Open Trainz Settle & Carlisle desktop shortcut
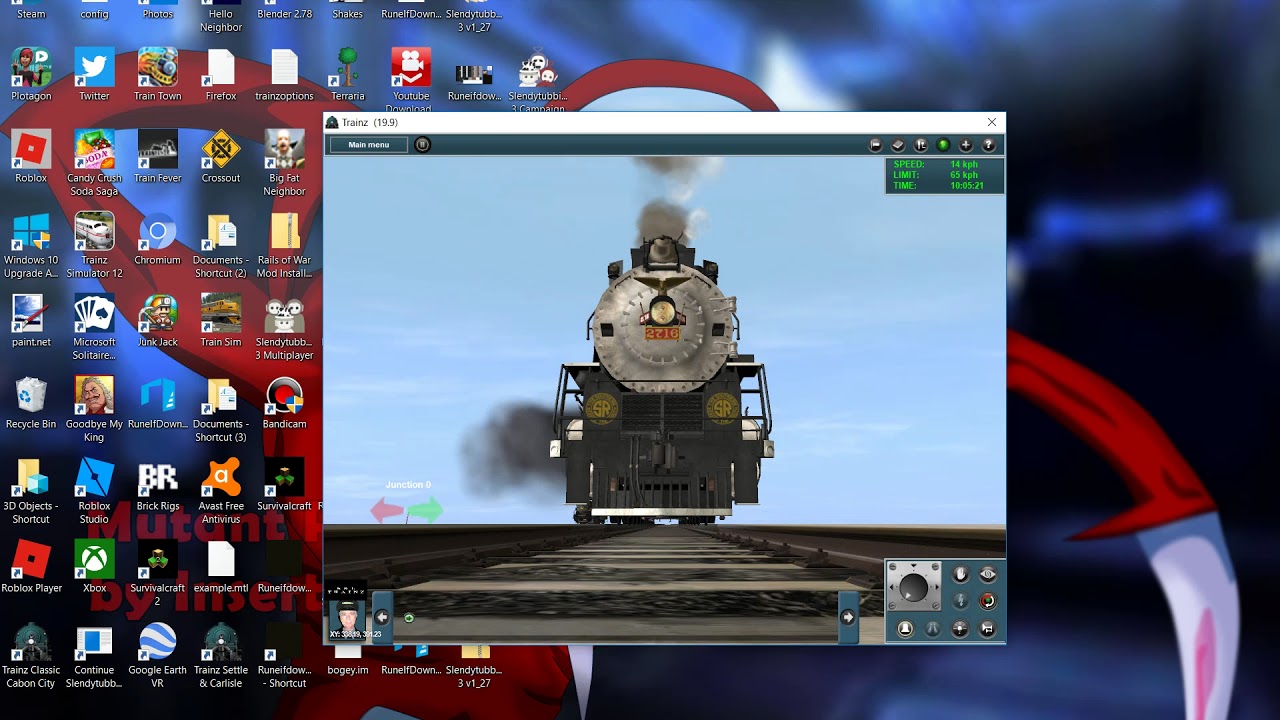This screenshot has width=1280, height=720. (x=221, y=655)
